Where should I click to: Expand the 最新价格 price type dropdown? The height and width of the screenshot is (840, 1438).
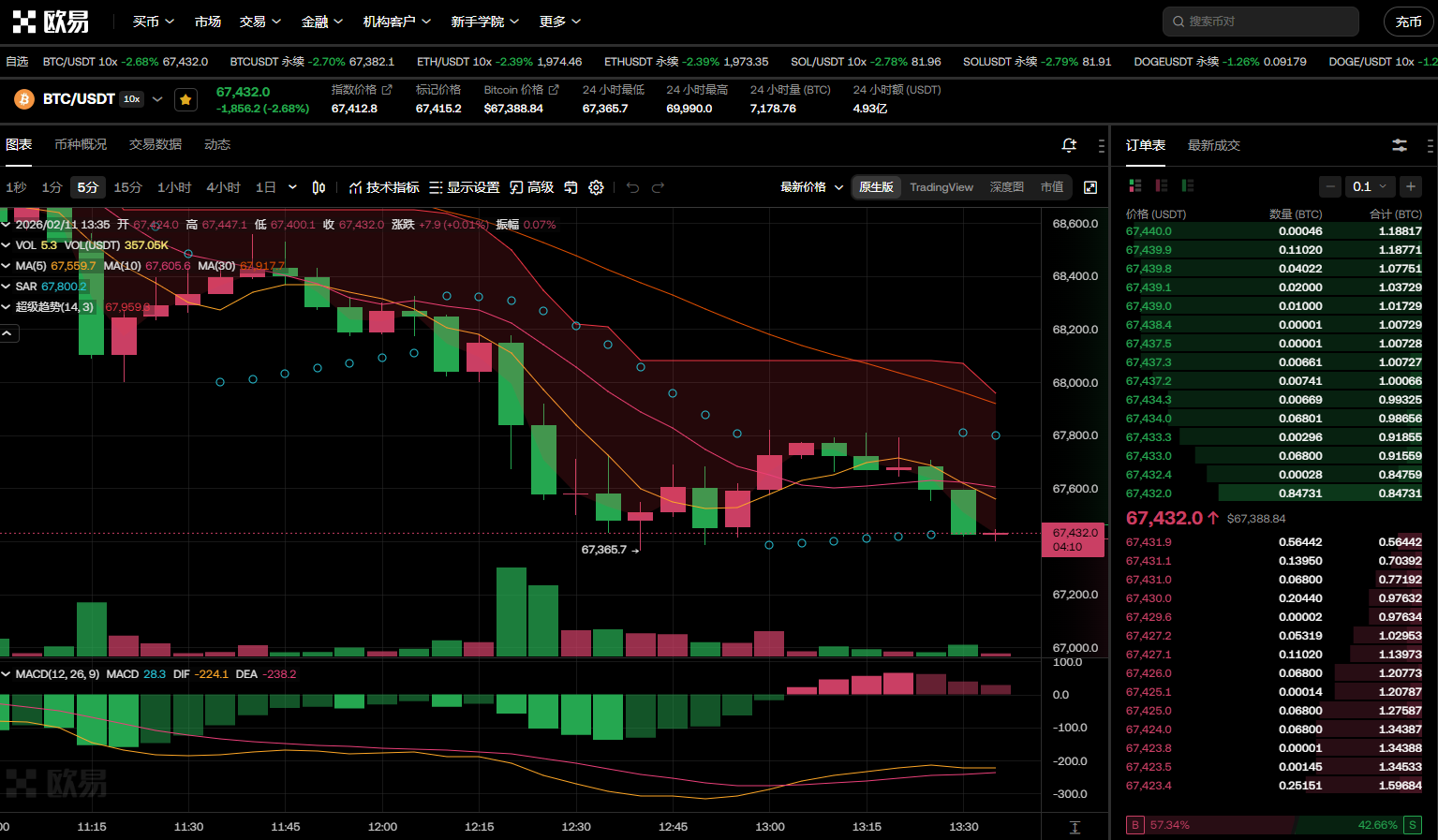click(x=811, y=187)
